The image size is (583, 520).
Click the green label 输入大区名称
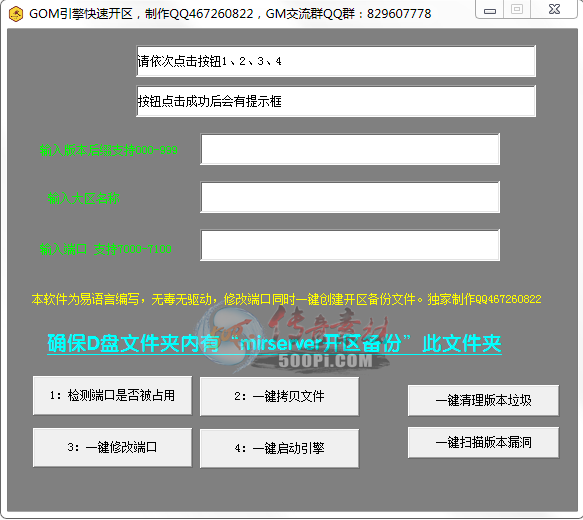pos(84,198)
